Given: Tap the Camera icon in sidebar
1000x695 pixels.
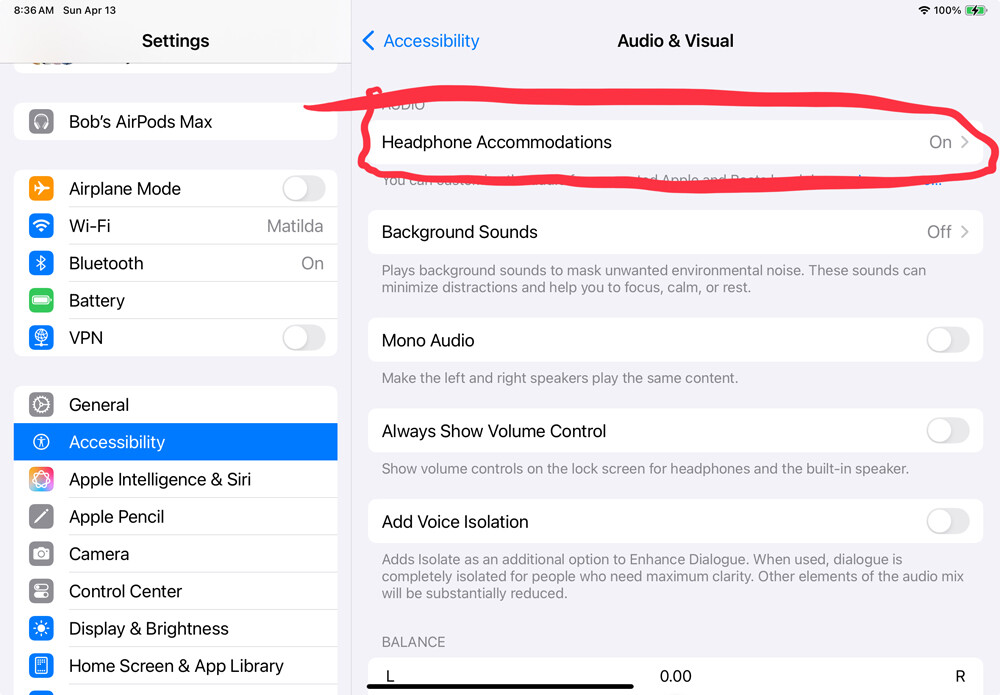Looking at the screenshot, I should 41,554.
